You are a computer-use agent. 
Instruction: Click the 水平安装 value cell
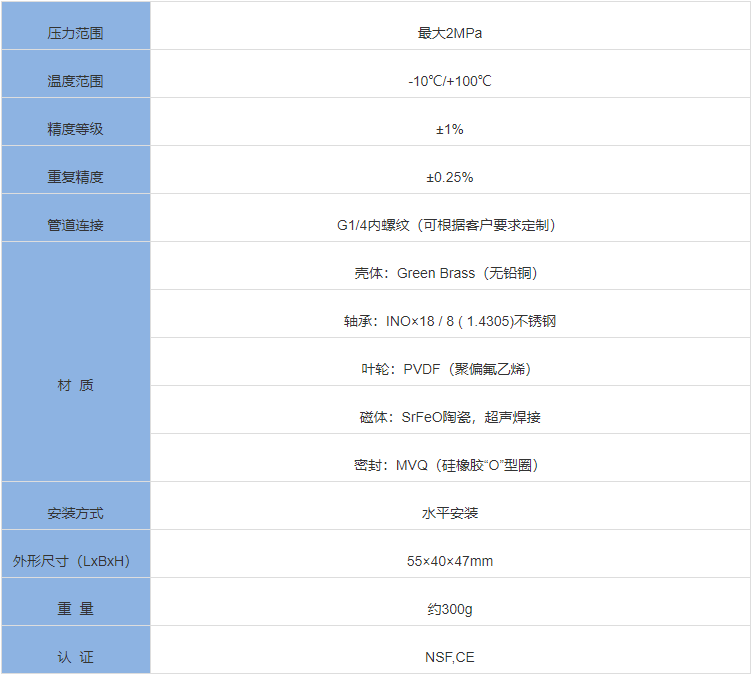[x=449, y=513]
